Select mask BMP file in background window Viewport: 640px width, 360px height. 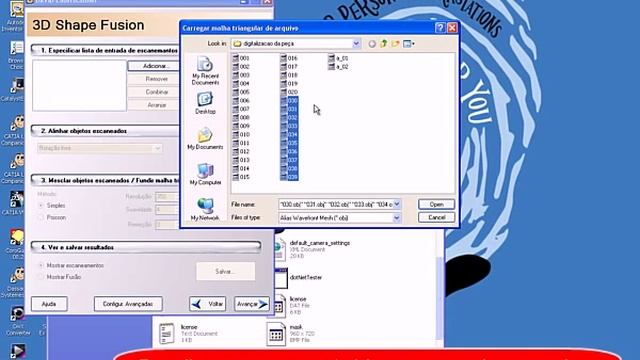pos(290,333)
